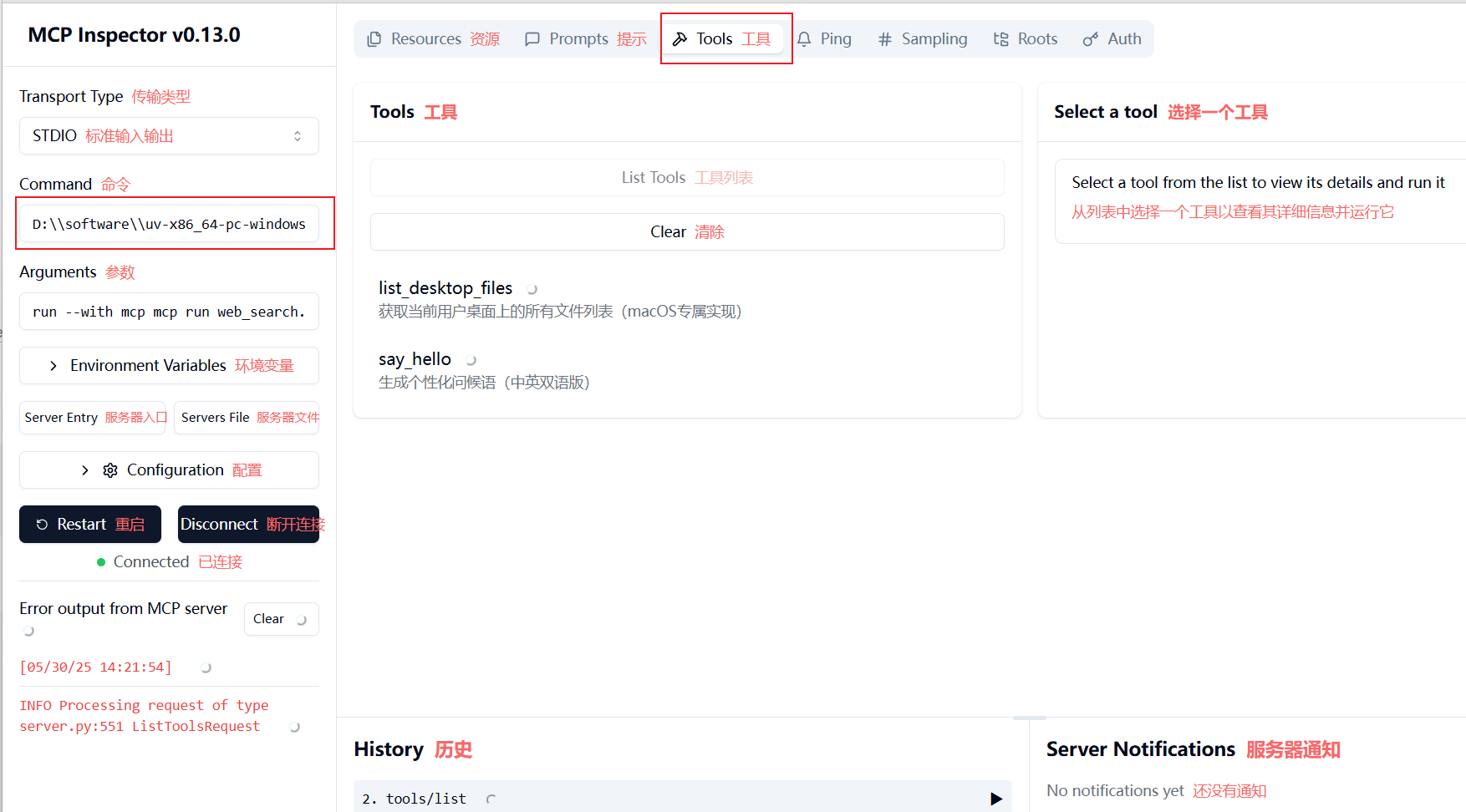Click the Command input field
This screenshot has width=1466, height=812.
[169, 224]
